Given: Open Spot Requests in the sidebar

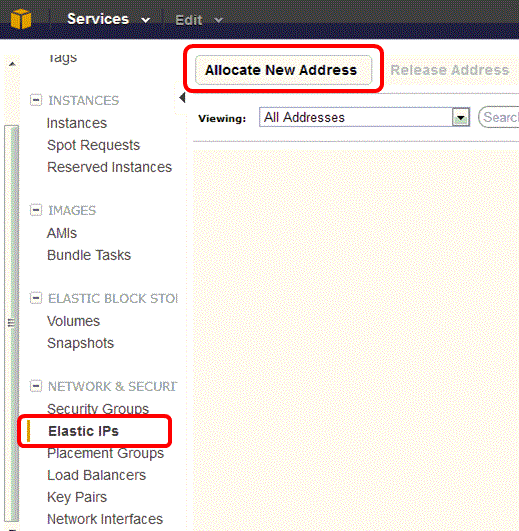Looking at the screenshot, I should (93, 145).
